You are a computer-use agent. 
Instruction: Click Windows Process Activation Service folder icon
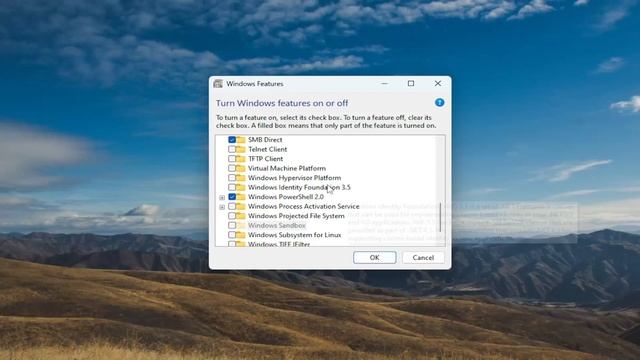point(241,206)
